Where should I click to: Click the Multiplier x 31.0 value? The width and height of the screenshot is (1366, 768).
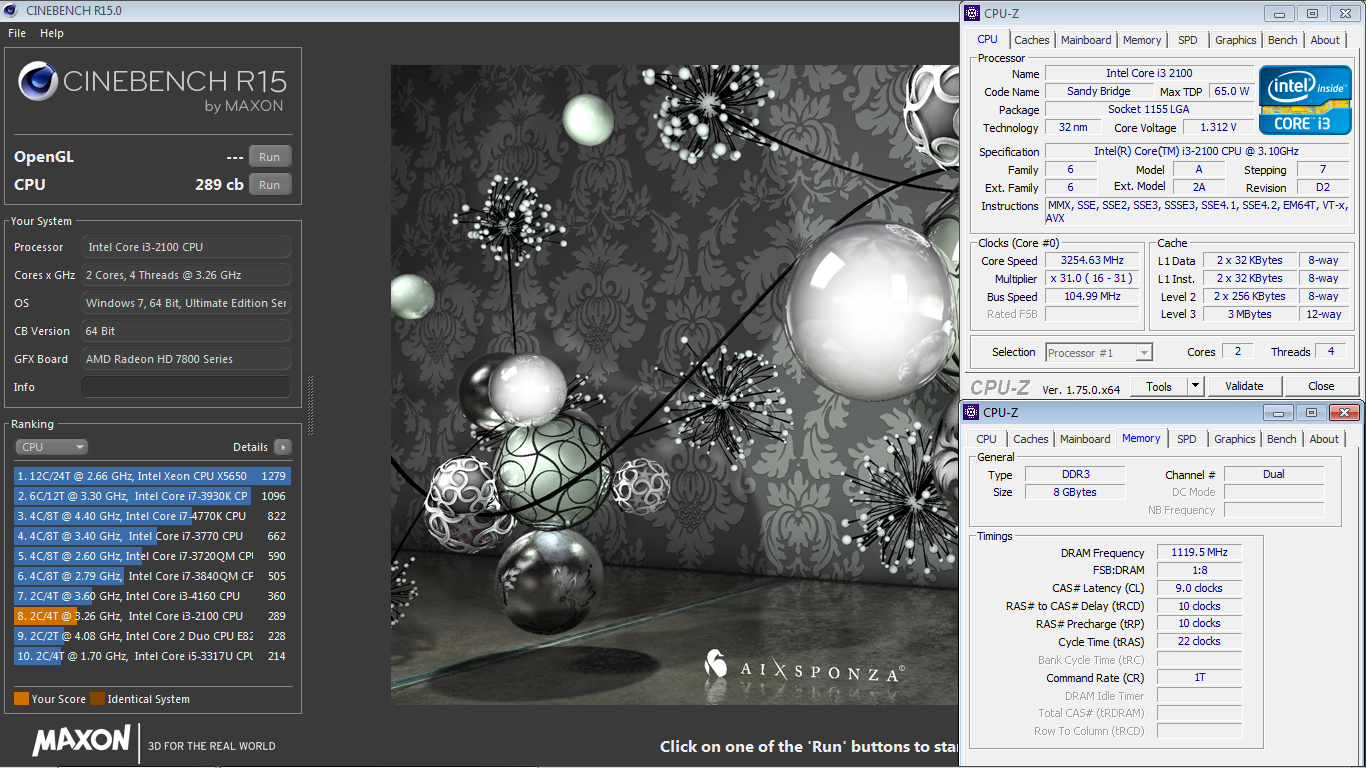[1094, 279]
